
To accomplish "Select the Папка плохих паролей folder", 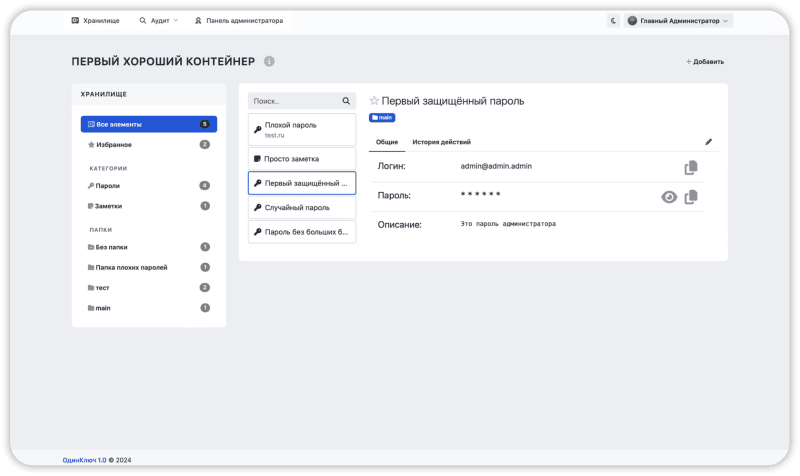I will tap(131, 267).
